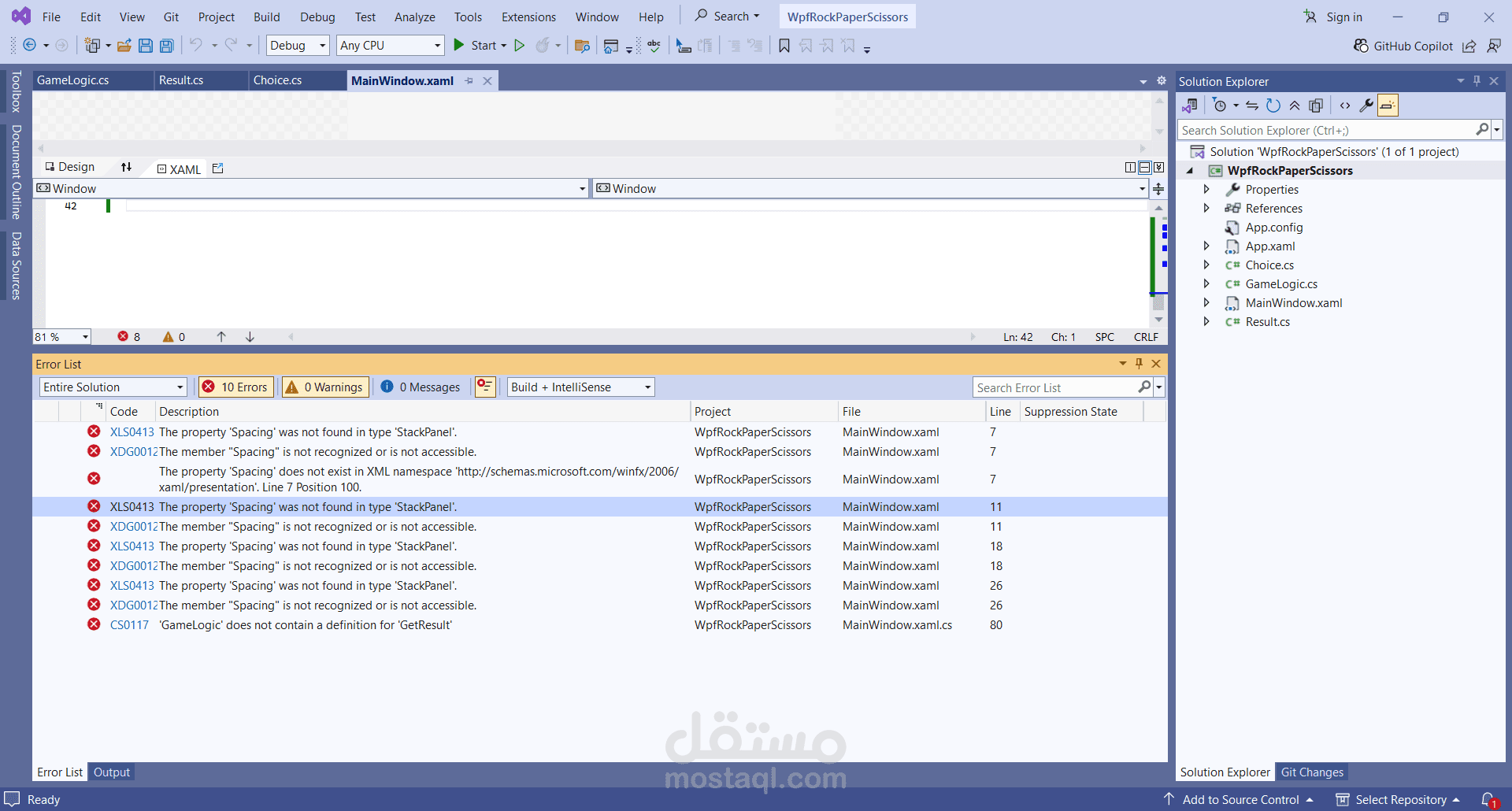This screenshot has width=1512, height=811.
Task: Open the Toolbox side panel
Action: 16,91
